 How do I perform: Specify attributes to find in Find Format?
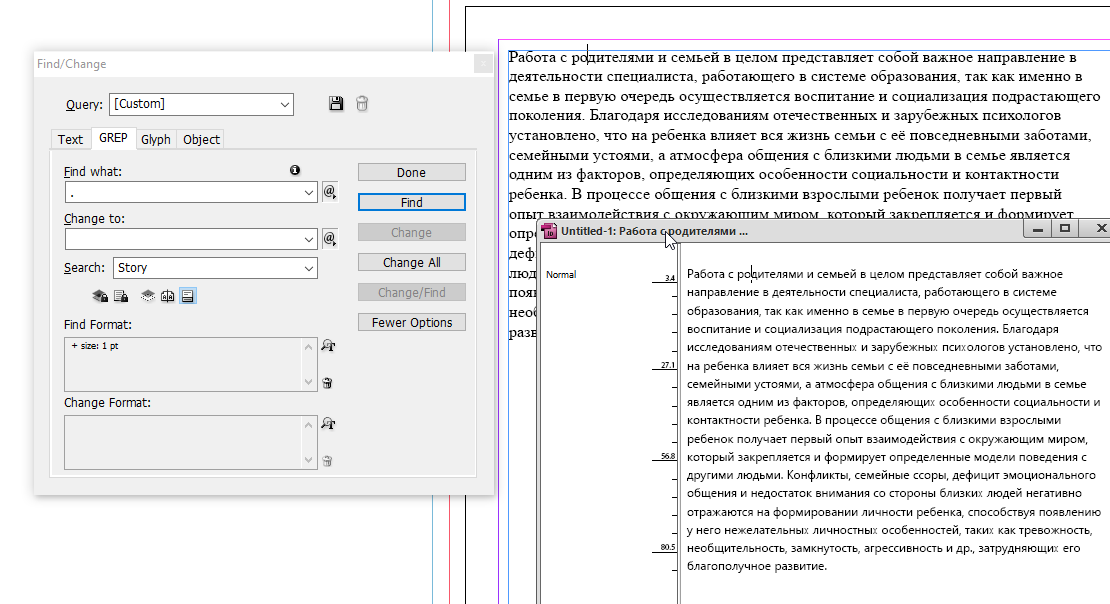pyautogui.click(x=327, y=346)
